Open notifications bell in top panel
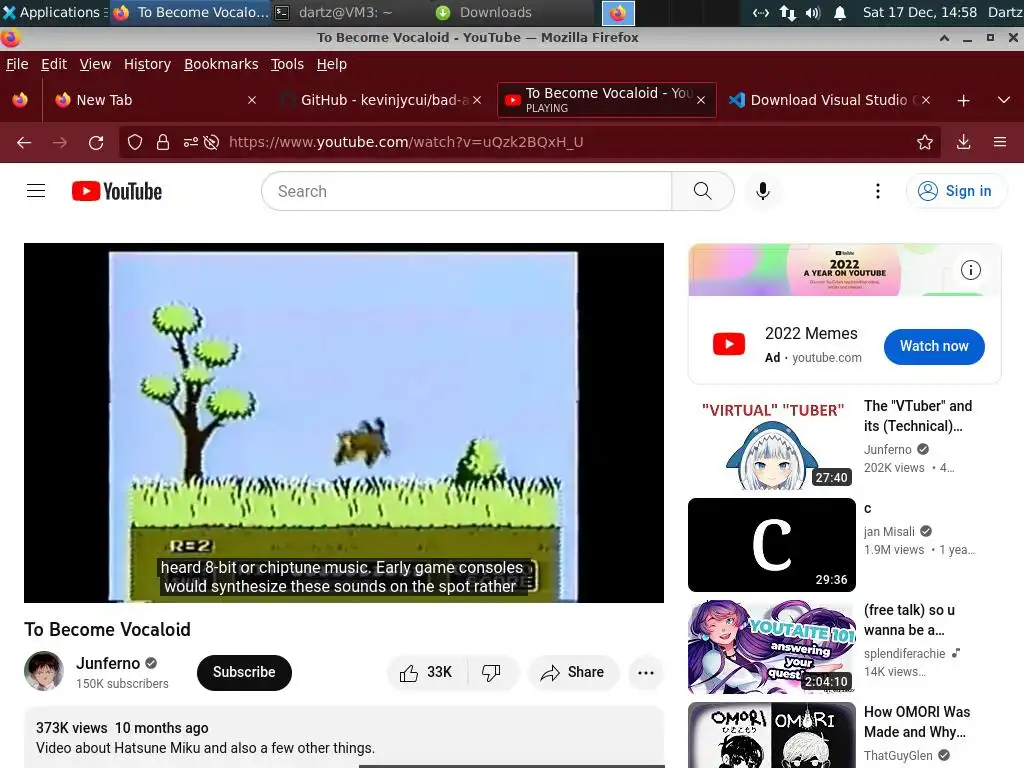Screen dimensions: 1024x768 click(840, 12)
